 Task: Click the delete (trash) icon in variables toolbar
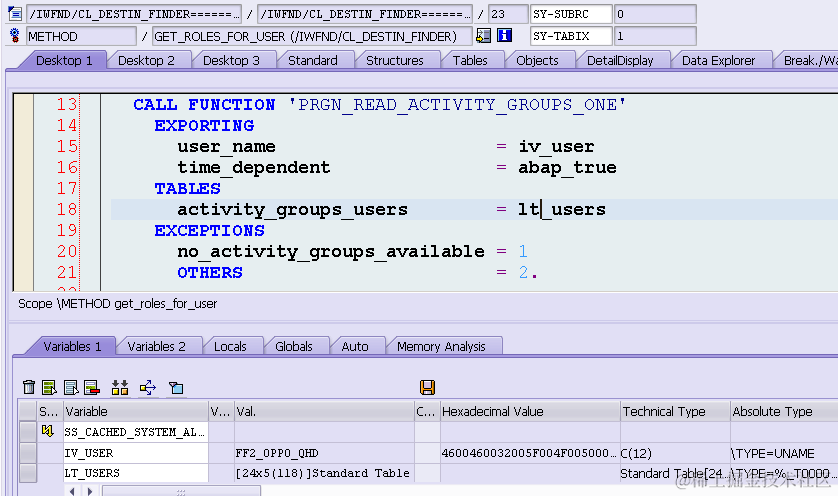29,387
